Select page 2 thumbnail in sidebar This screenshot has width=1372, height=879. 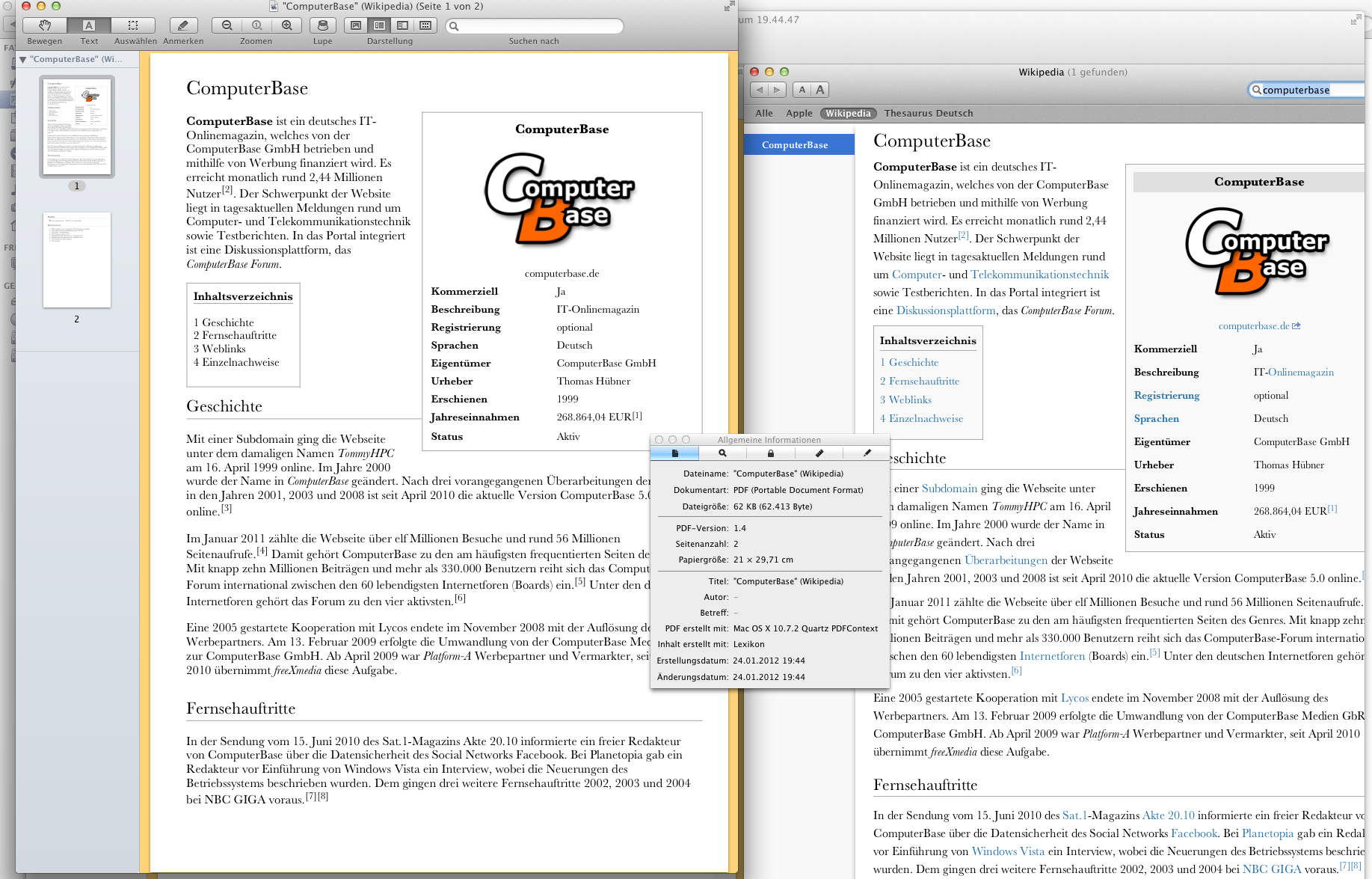point(77,260)
